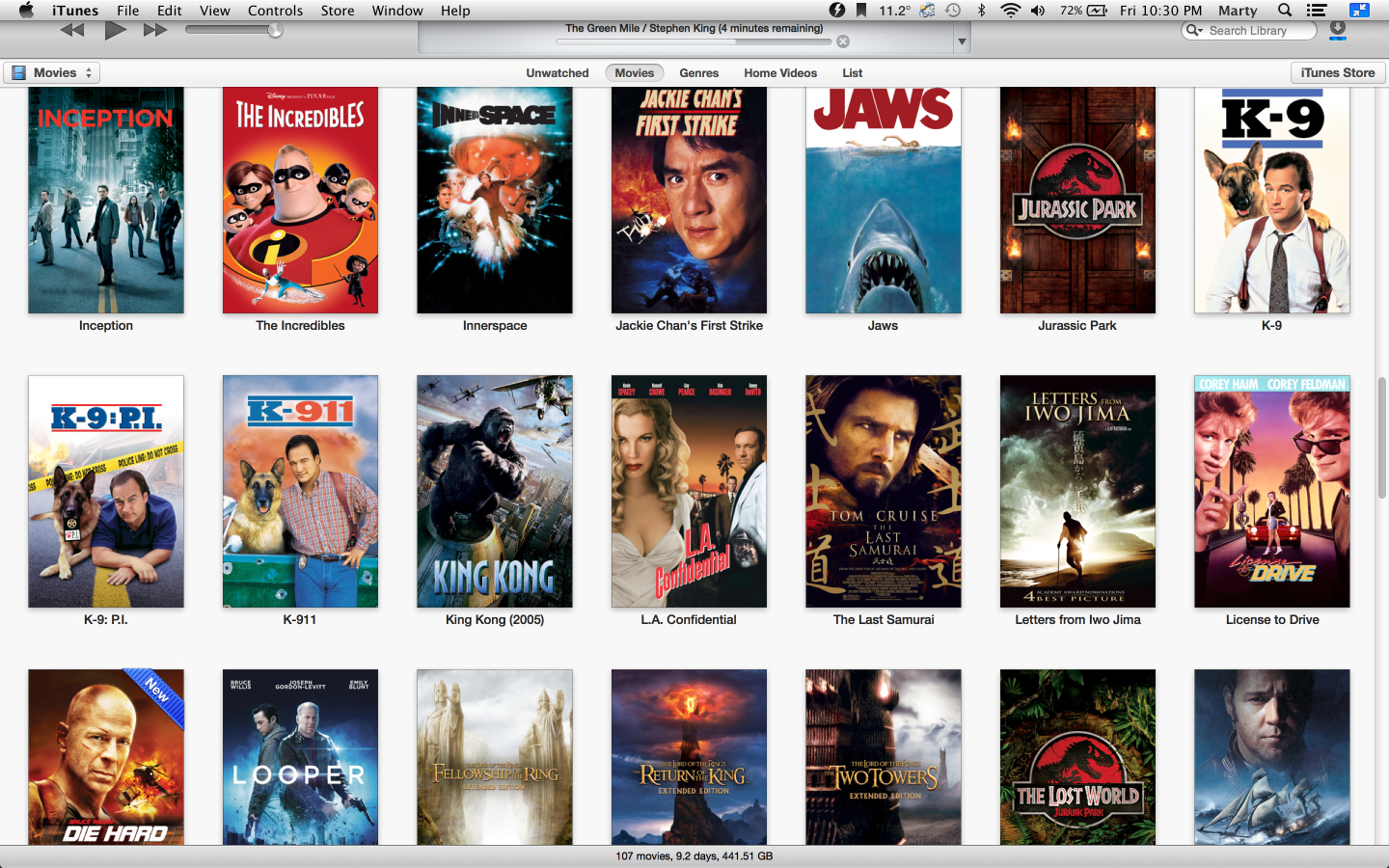Click the lightning bolt menu bar icon
The image size is (1389, 868).
[x=836, y=11]
